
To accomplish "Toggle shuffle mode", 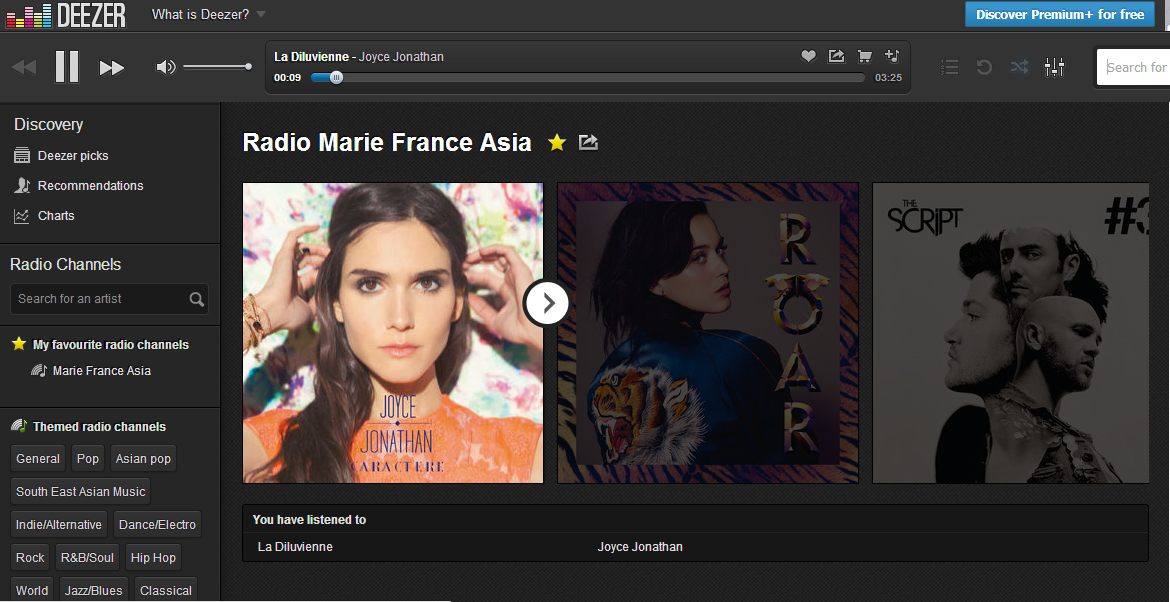I will coord(1019,67).
